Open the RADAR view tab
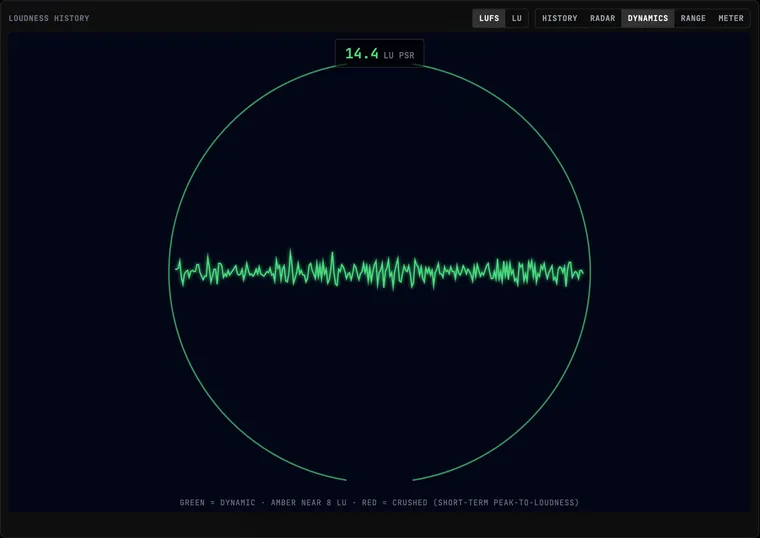This screenshot has height=538, width=760. click(602, 18)
